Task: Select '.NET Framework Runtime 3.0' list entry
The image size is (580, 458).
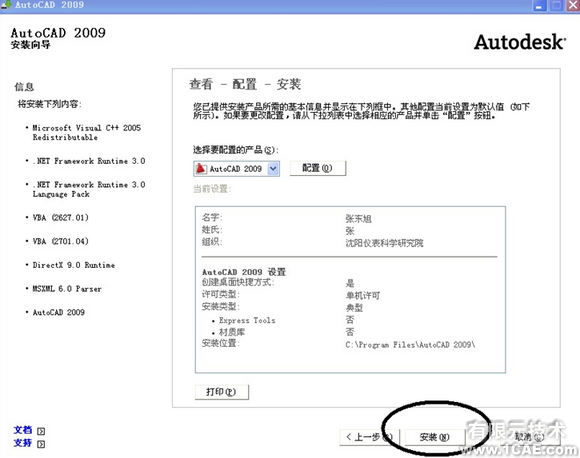Action: pos(89,161)
